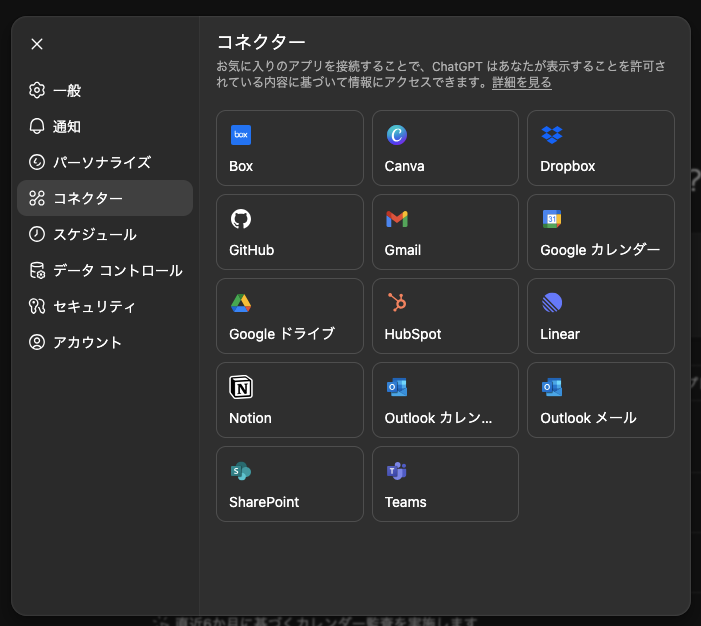Click the Linear logo icon

552,303
